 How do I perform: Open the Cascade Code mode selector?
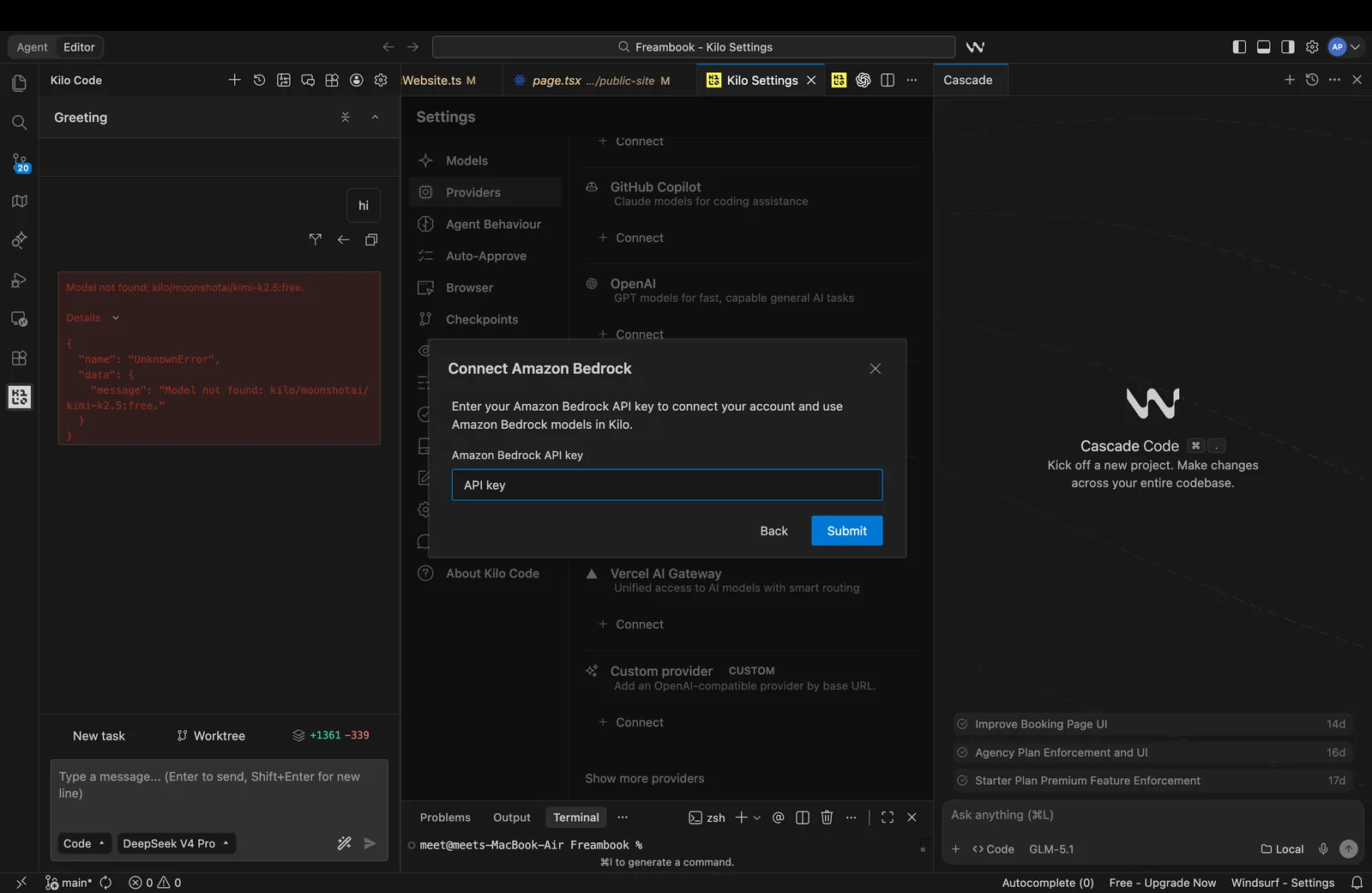coord(993,849)
